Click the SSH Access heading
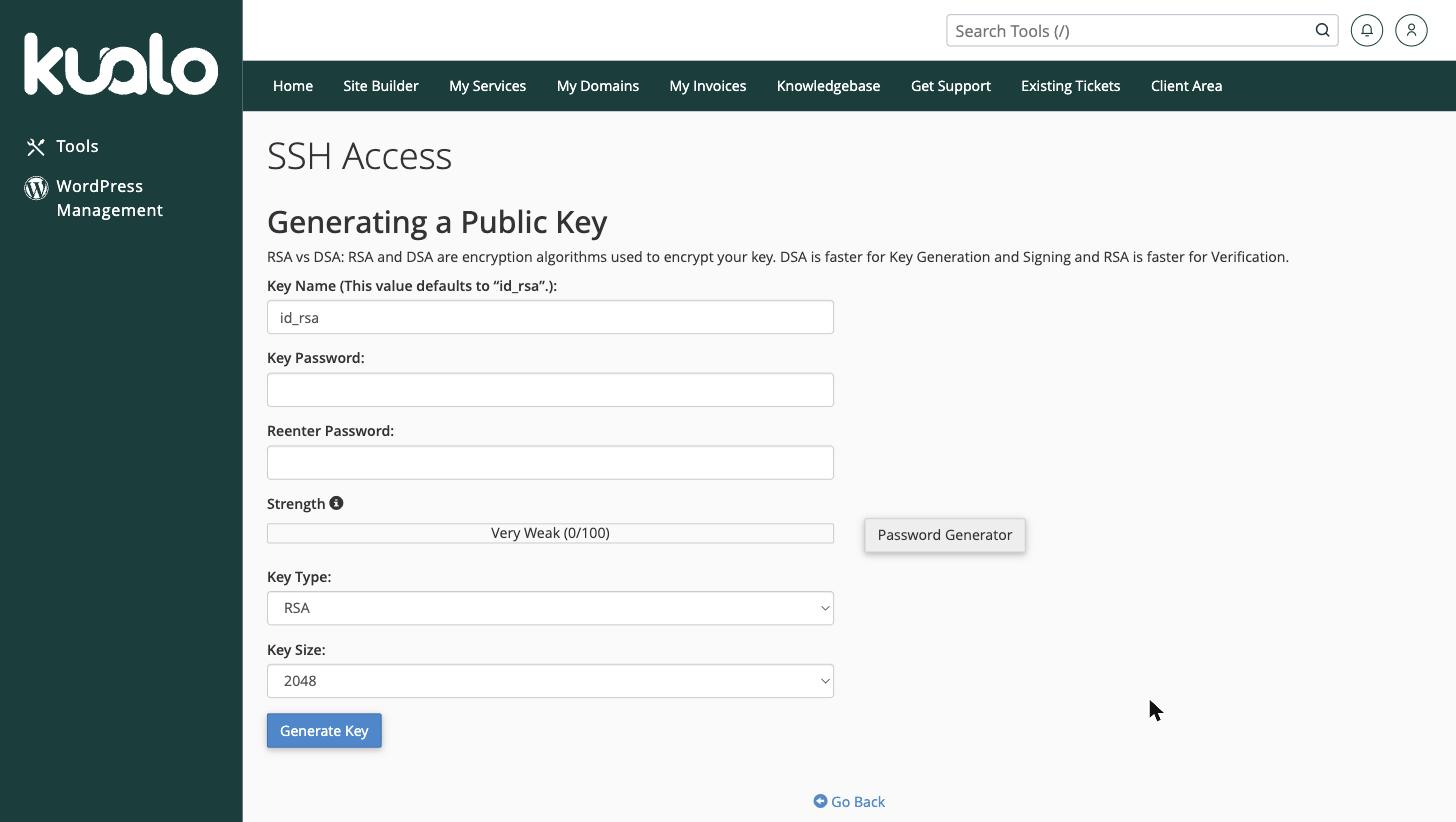The width and height of the screenshot is (1456, 822). click(x=360, y=156)
